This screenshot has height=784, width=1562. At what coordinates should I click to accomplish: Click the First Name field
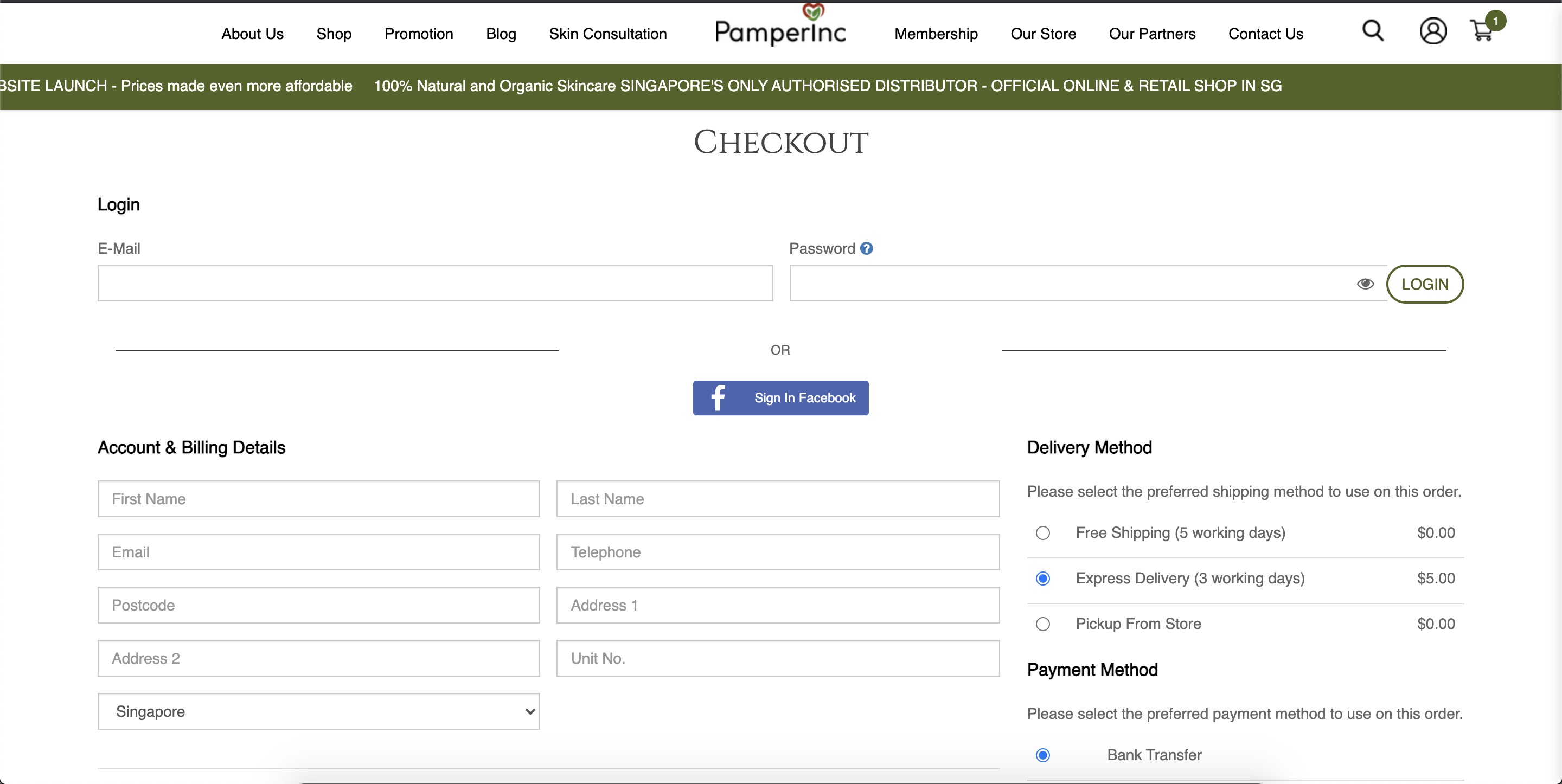[x=318, y=499]
